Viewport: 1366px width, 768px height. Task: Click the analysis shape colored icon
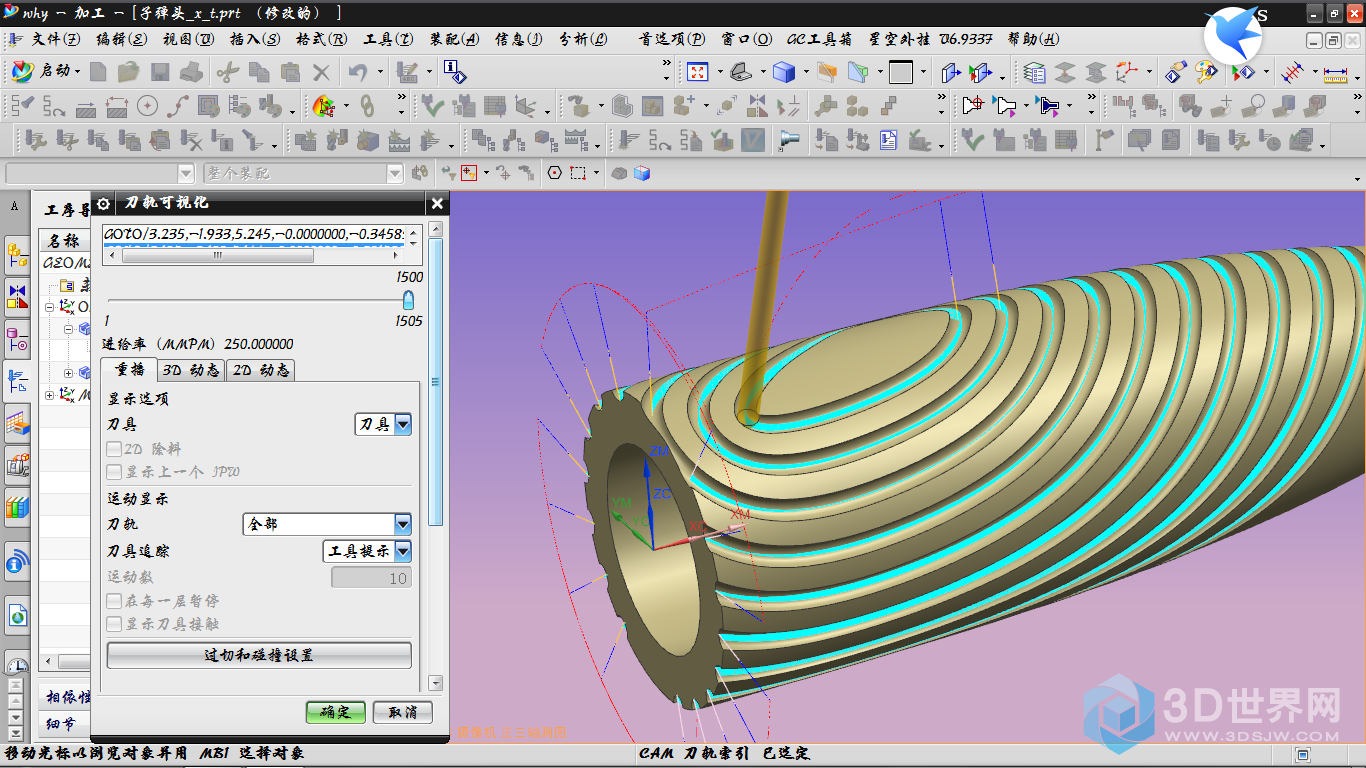pyautogui.click(x=323, y=105)
